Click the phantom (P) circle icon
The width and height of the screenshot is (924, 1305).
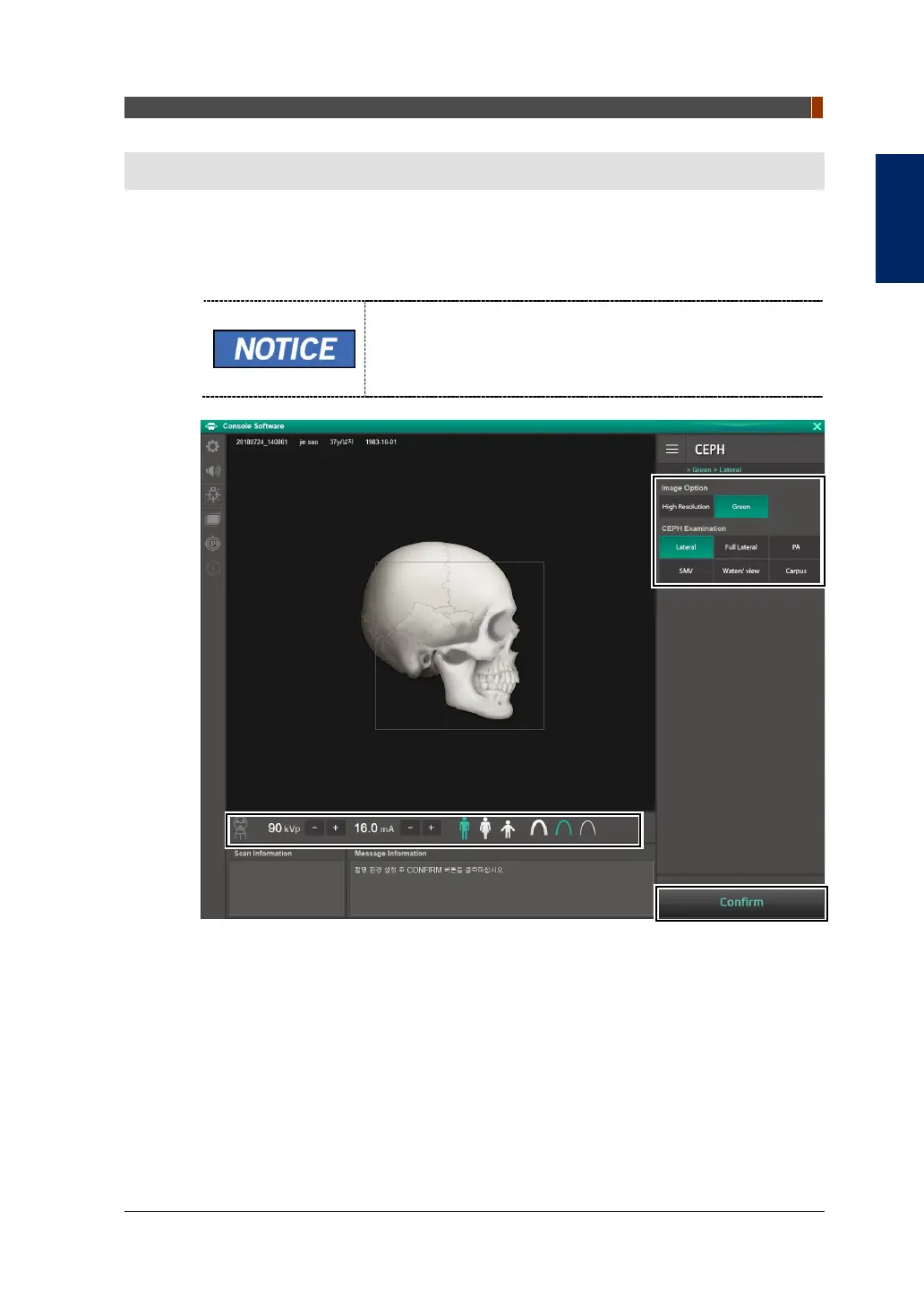[x=213, y=544]
